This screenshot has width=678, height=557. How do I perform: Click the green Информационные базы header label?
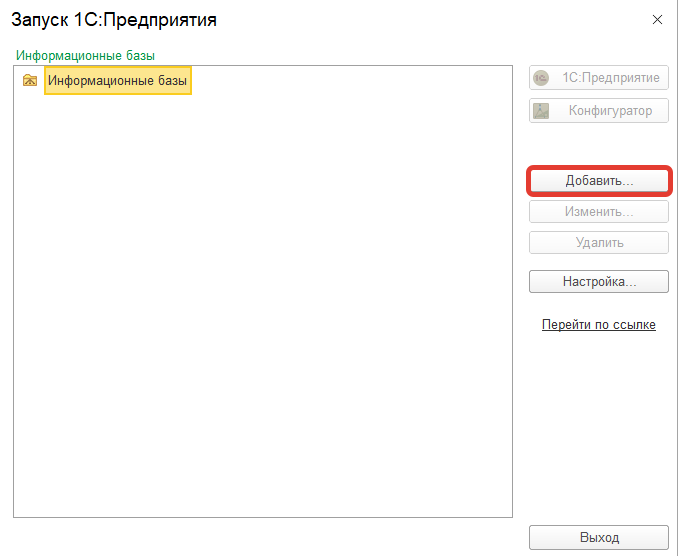85,54
